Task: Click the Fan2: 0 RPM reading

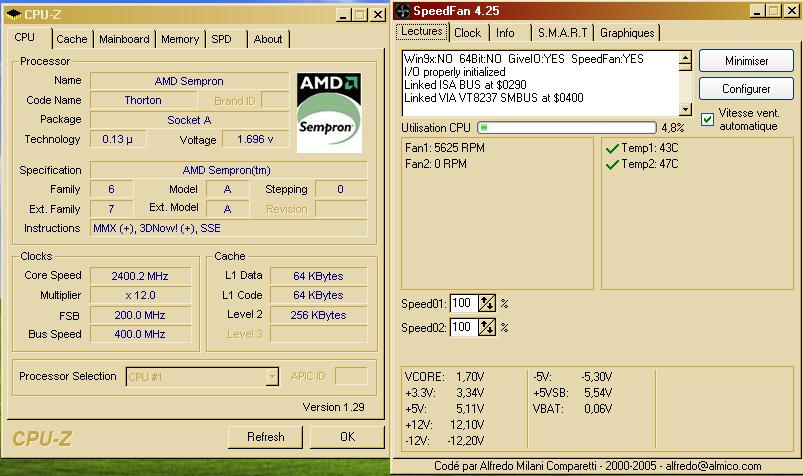Action: pos(435,164)
